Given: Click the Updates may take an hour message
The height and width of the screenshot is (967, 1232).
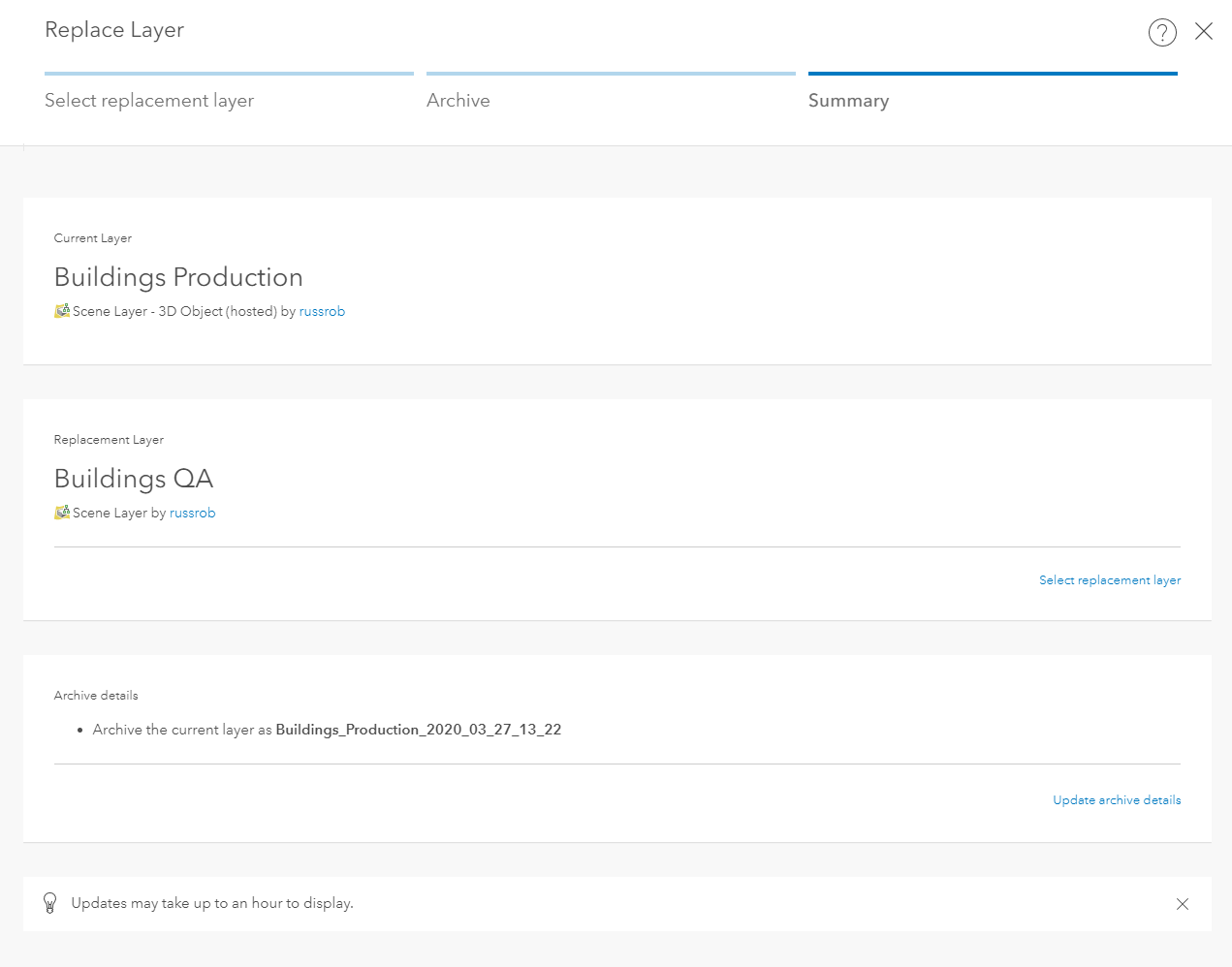Looking at the screenshot, I should [x=212, y=903].
